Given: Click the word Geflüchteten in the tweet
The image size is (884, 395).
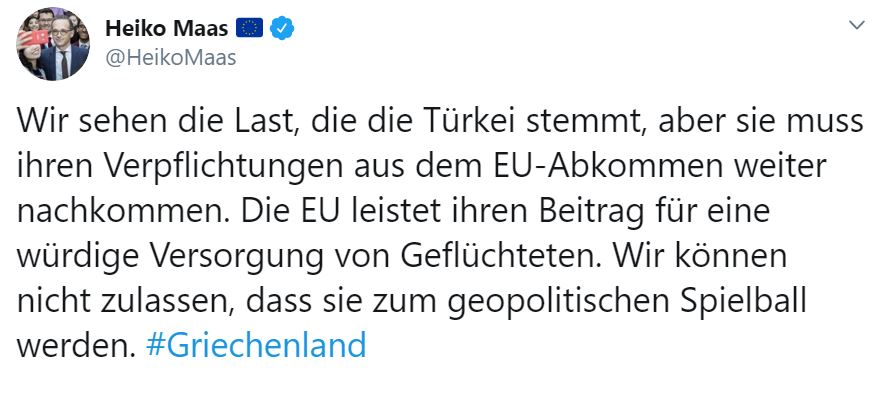Looking at the screenshot, I should [502, 256].
